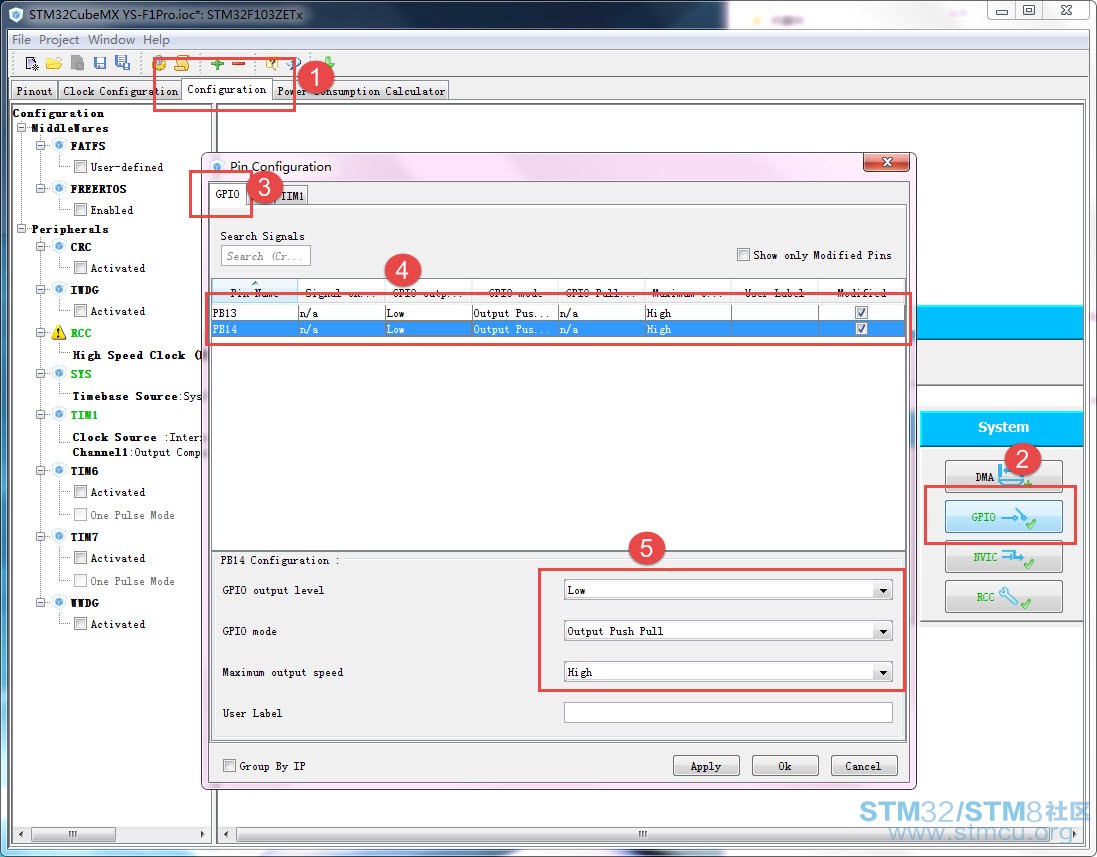Click the main pane horizontal scrollbar thumb

point(642,834)
